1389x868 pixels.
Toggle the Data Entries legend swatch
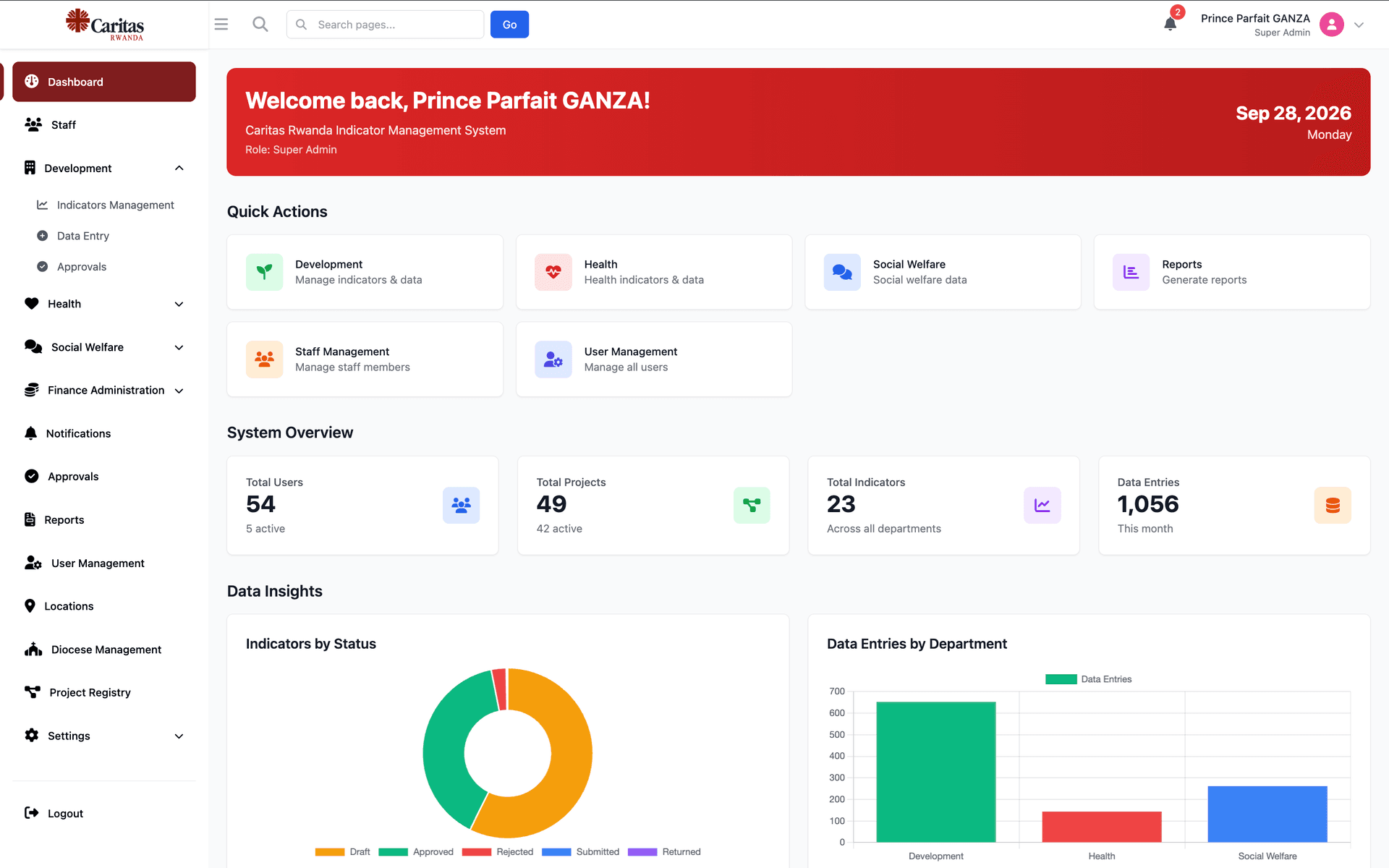(1061, 679)
